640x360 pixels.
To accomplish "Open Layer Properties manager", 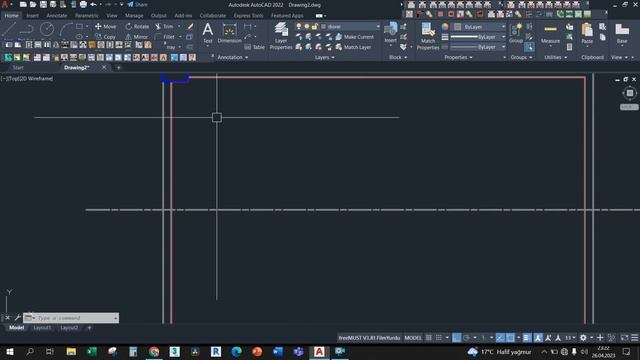I will point(281,36).
